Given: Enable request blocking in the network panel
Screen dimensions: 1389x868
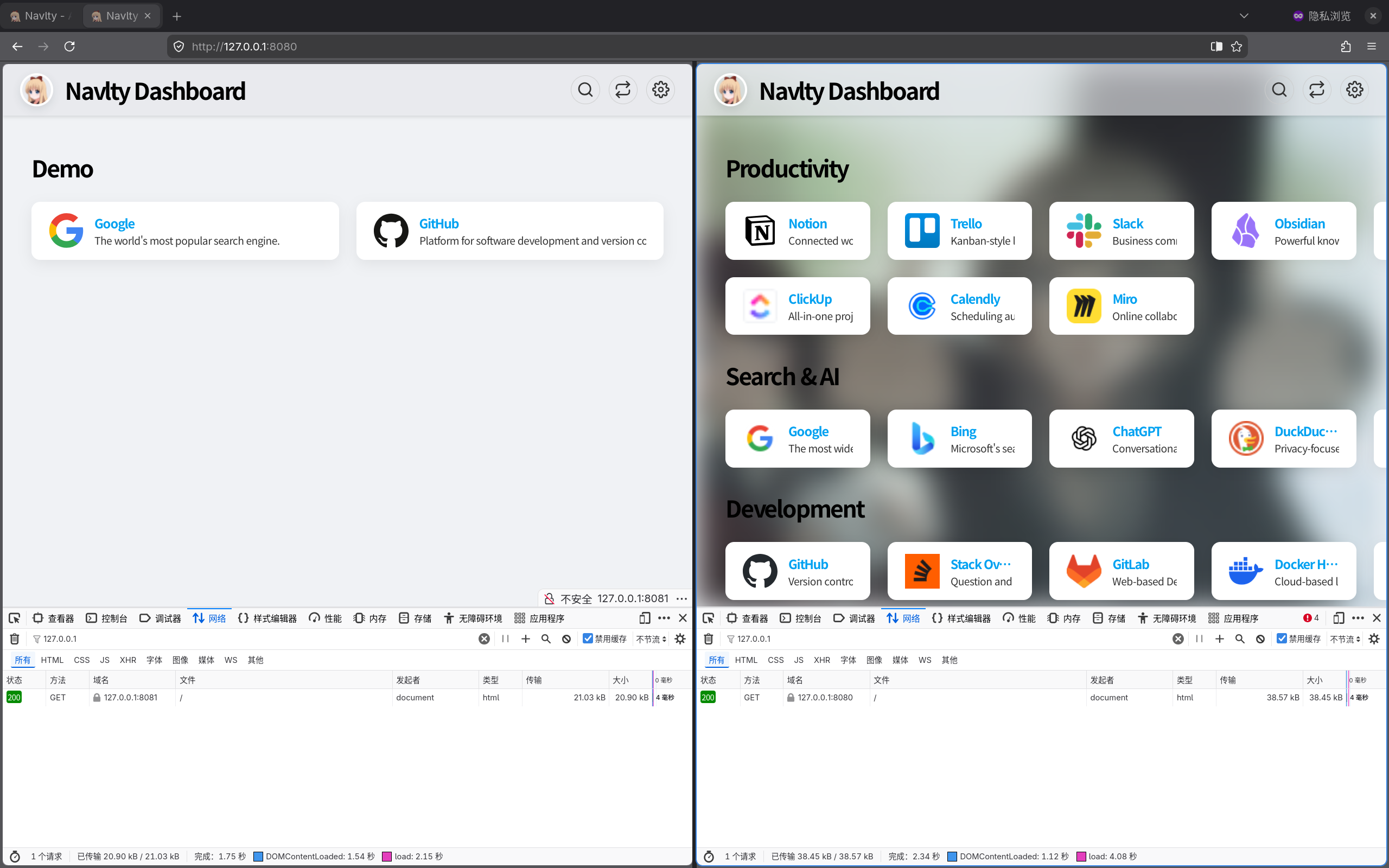Looking at the screenshot, I should [x=566, y=639].
